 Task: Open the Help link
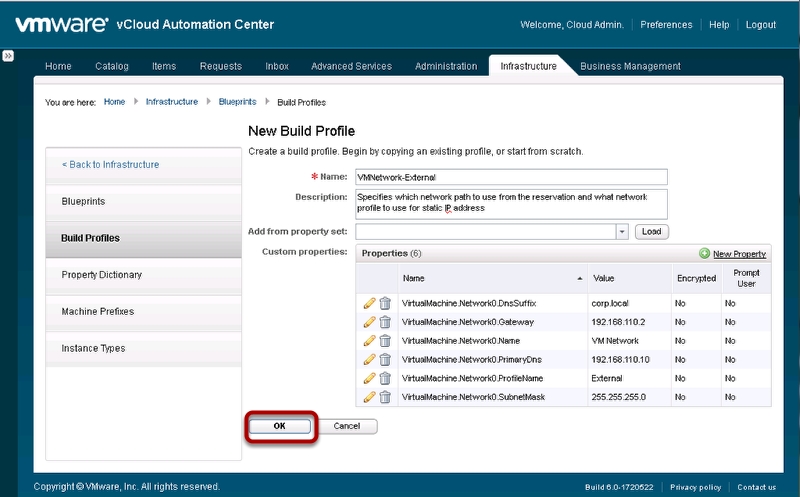(719, 24)
